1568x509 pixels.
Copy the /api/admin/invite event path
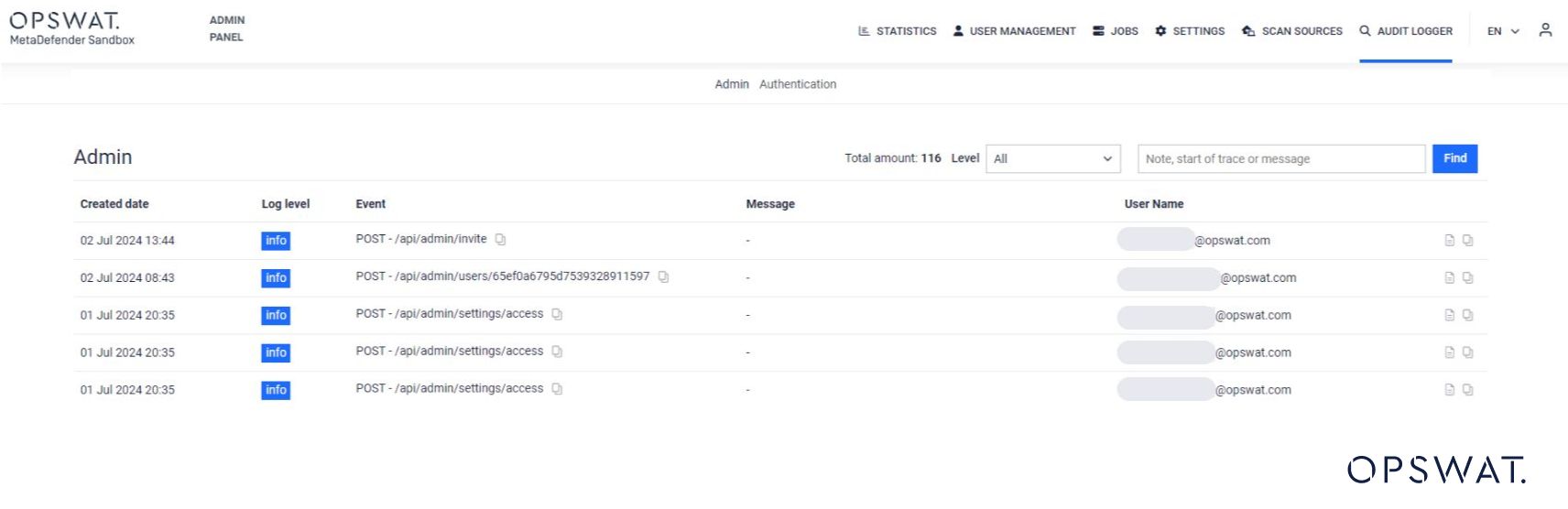pos(500,240)
